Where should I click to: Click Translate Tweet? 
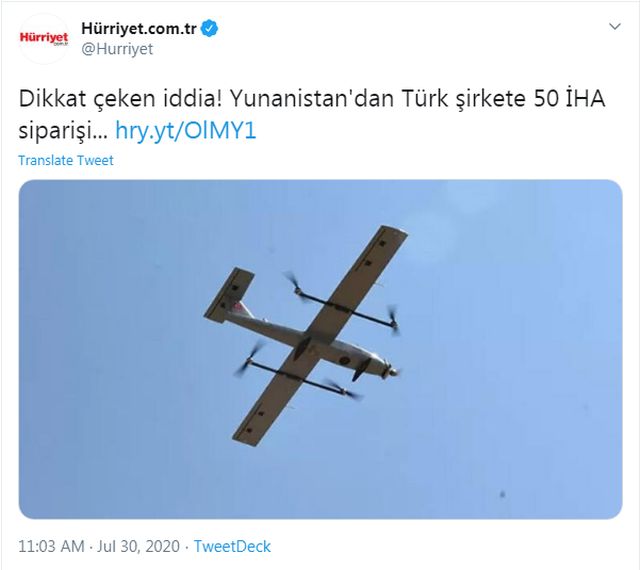click(66, 160)
